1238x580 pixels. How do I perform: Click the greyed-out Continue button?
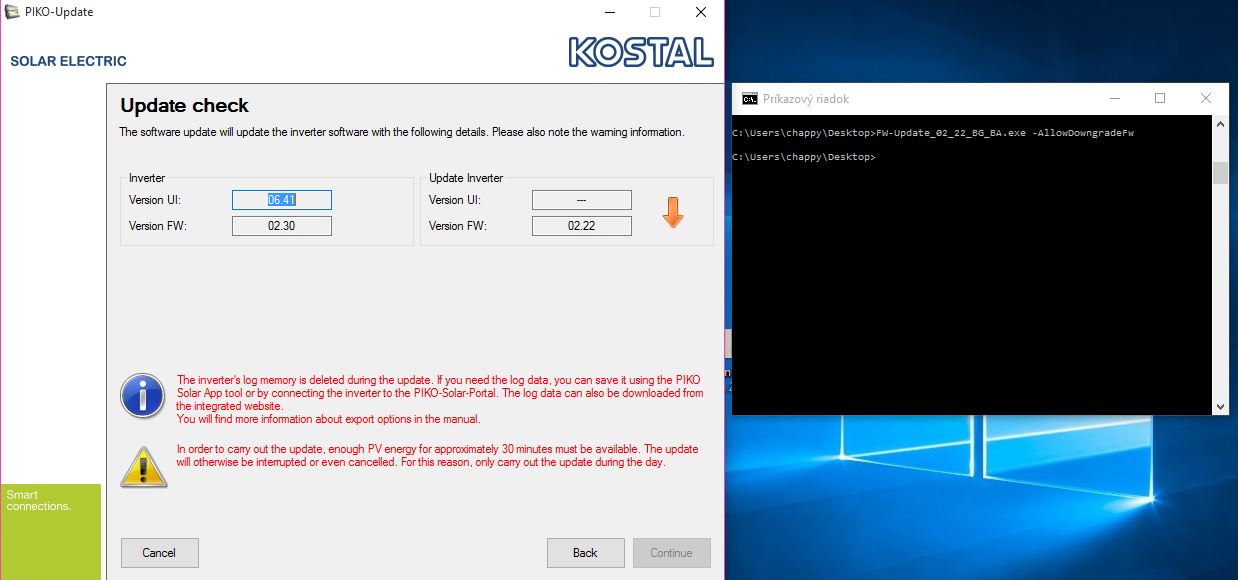point(671,553)
